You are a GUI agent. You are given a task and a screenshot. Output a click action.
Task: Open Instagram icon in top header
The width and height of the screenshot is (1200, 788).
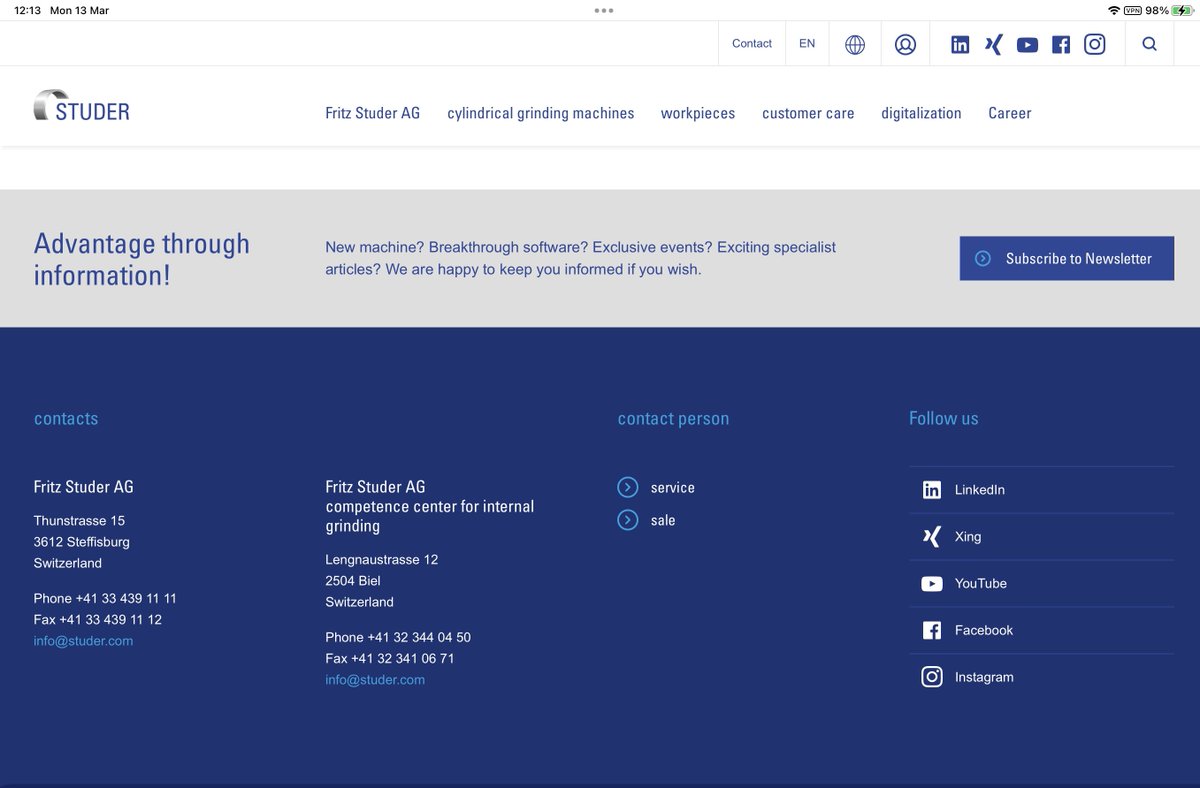point(1095,44)
